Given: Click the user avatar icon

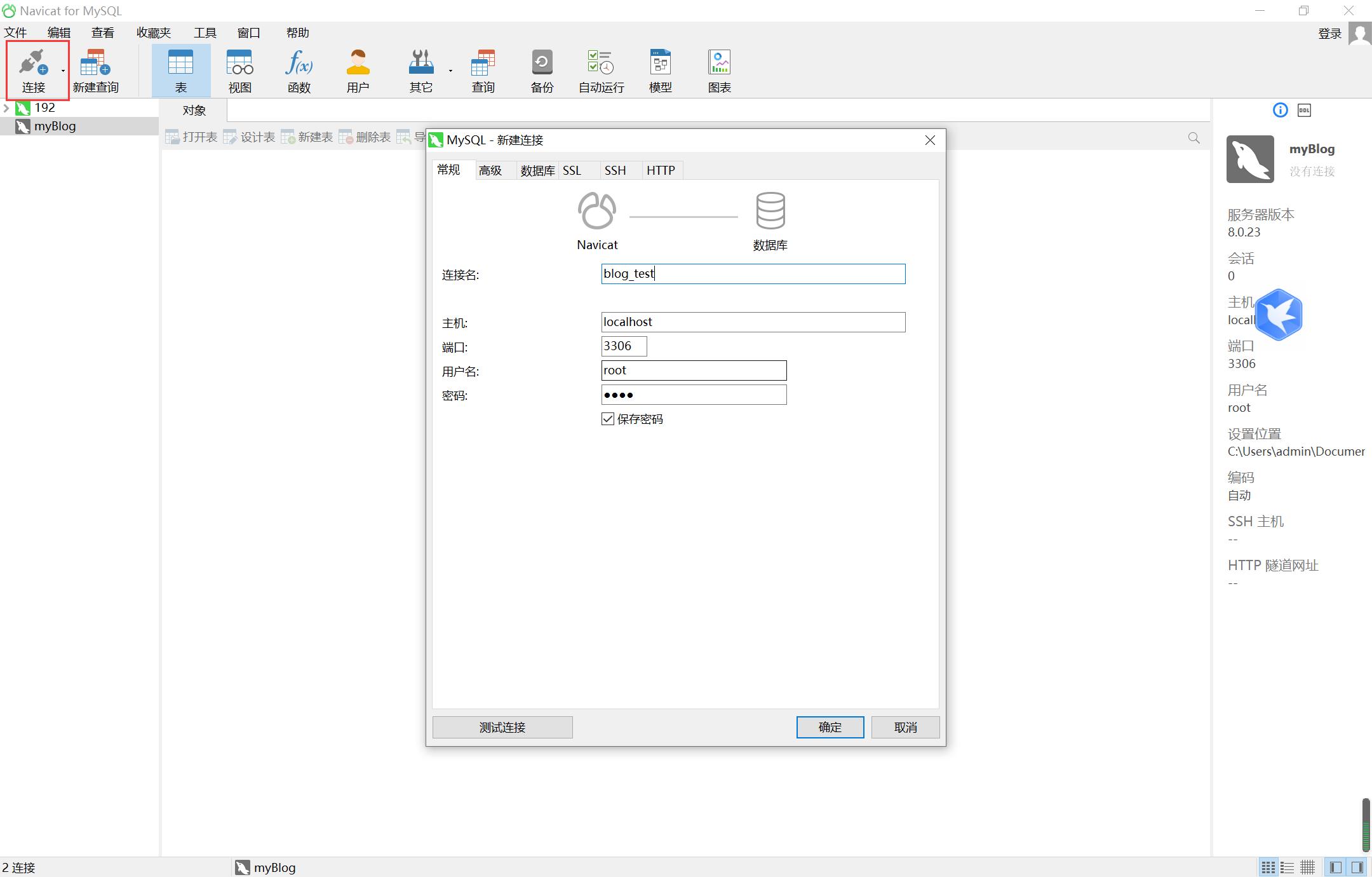Looking at the screenshot, I should coord(1360,34).
